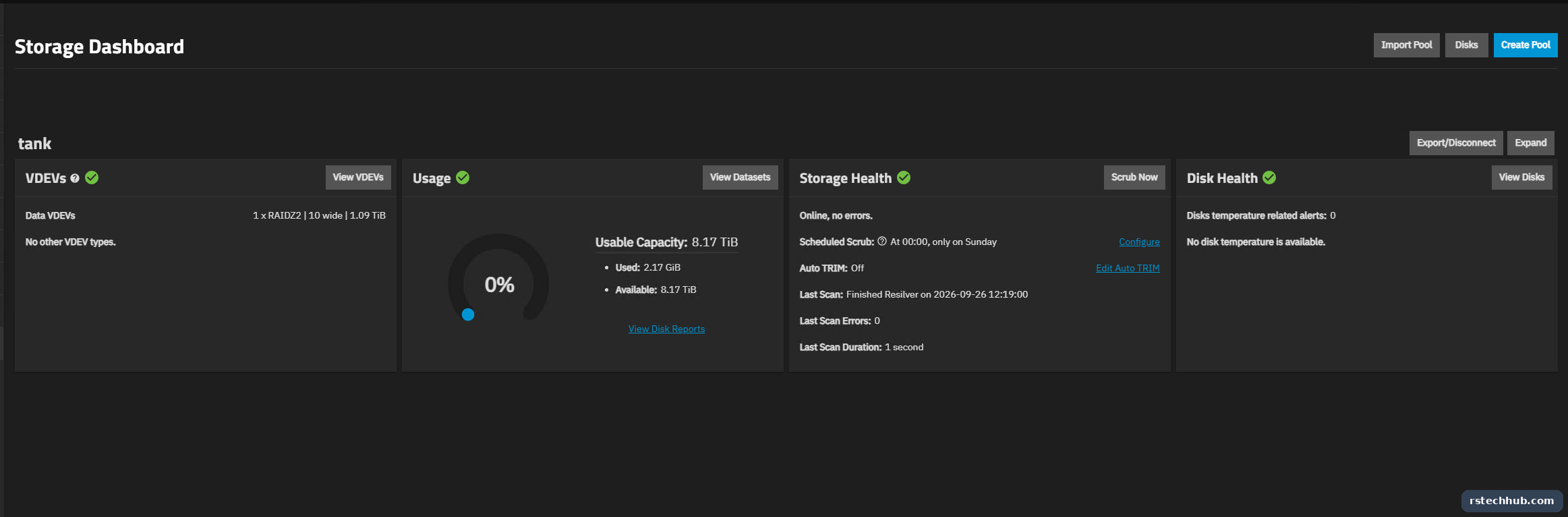Click the 'Data VDEVs' label
Image resolution: width=1568 pixels, height=517 pixels.
click(x=50, y=215)
